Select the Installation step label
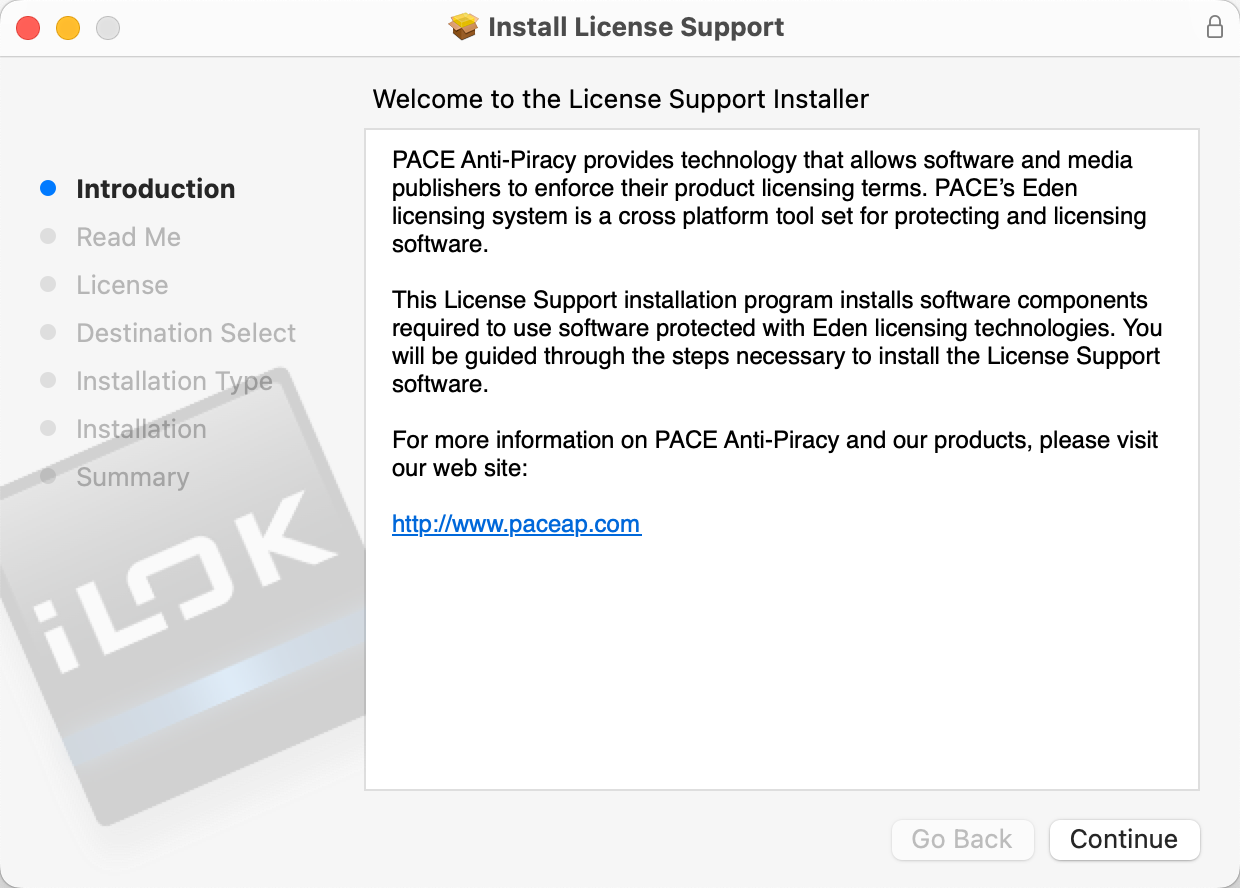This screenshot has width=1240, height=888. [141, 429]
